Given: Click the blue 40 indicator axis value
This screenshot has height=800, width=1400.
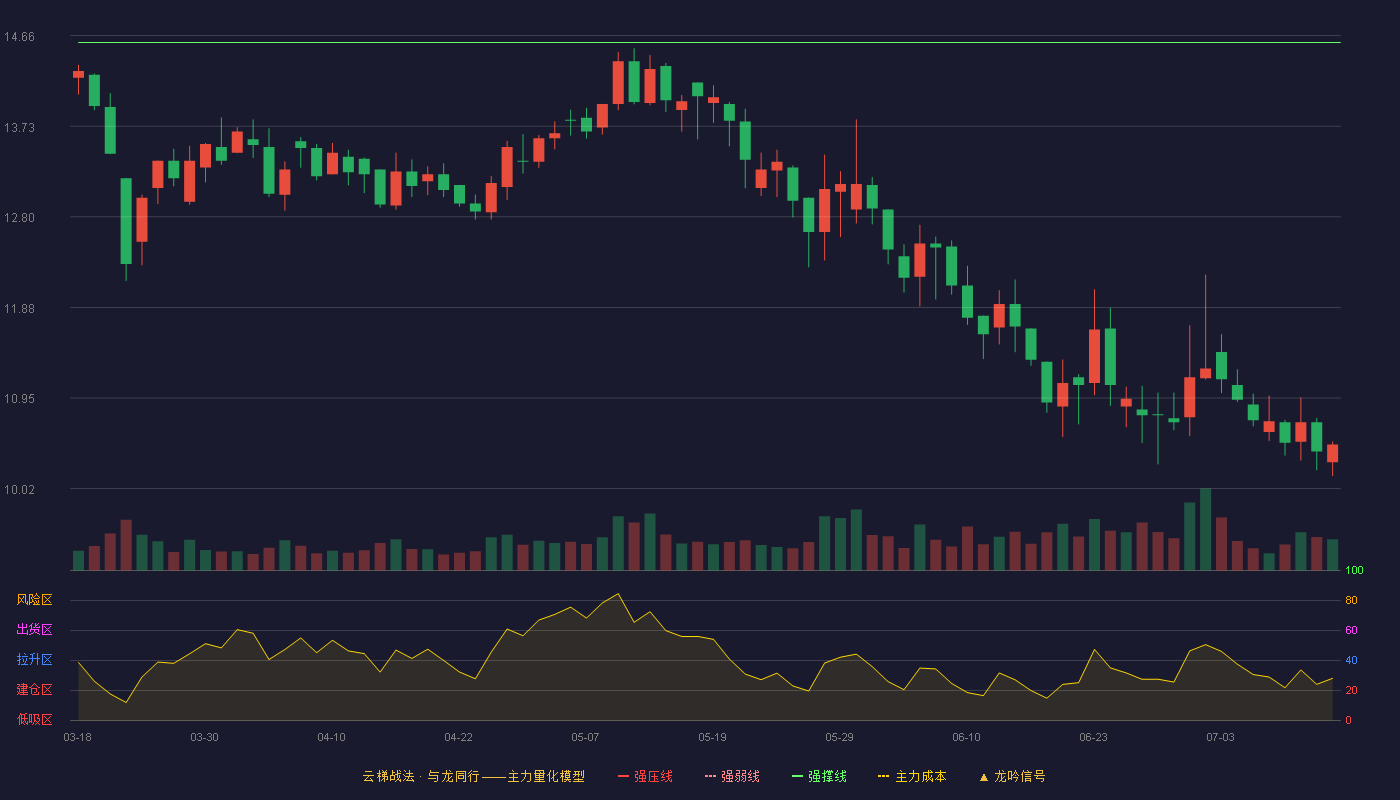Looking at the screenshot, I should 1351,661.
